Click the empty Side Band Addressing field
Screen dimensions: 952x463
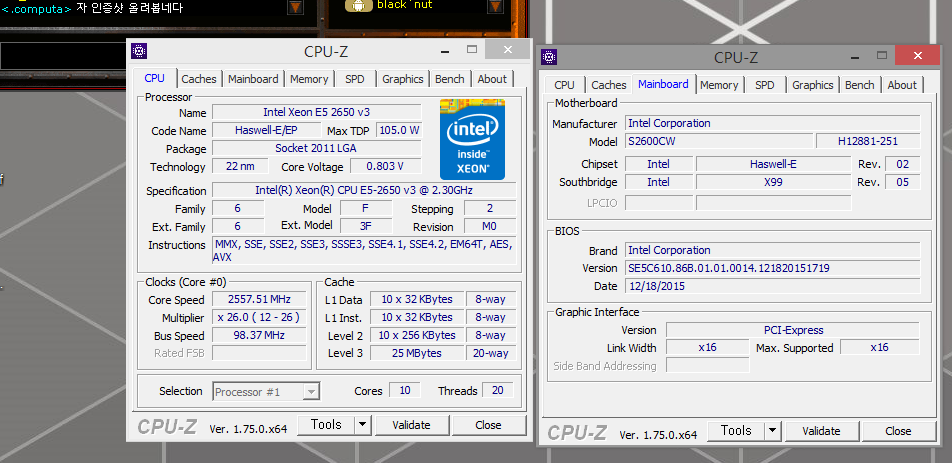pos(707,366)
